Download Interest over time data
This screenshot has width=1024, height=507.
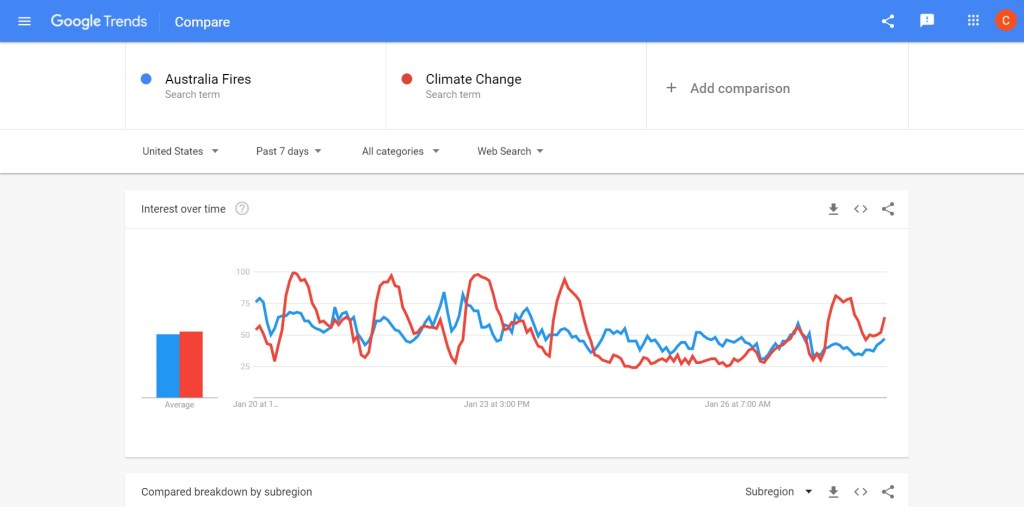tap(833, 209)
